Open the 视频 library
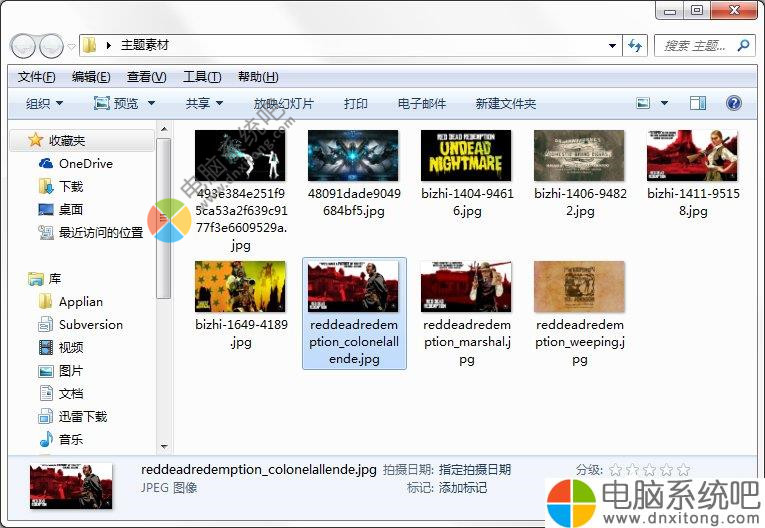The height and width of the screenshot is (528, 765). (60, 347)
